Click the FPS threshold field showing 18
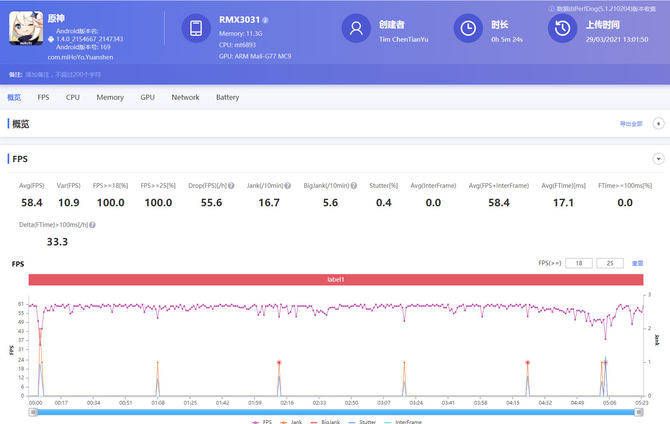670x424 pixels. 579,263
